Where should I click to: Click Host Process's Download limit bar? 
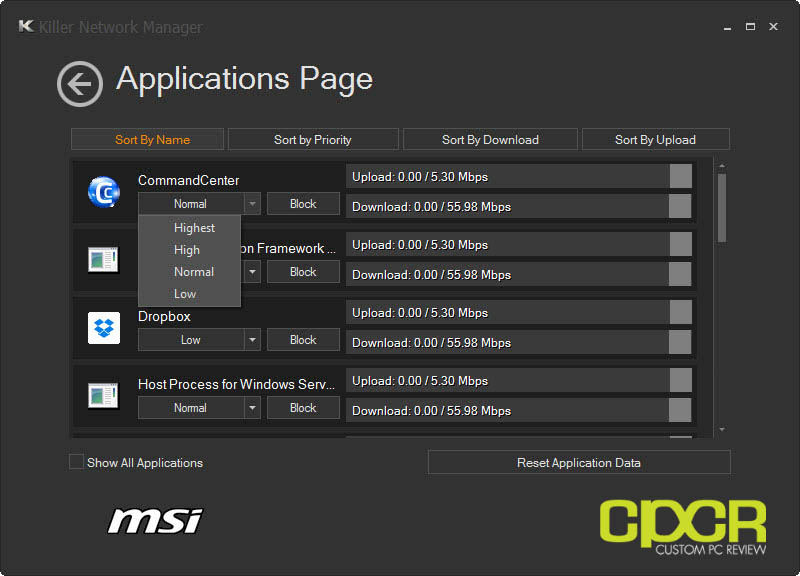(519, 410)
